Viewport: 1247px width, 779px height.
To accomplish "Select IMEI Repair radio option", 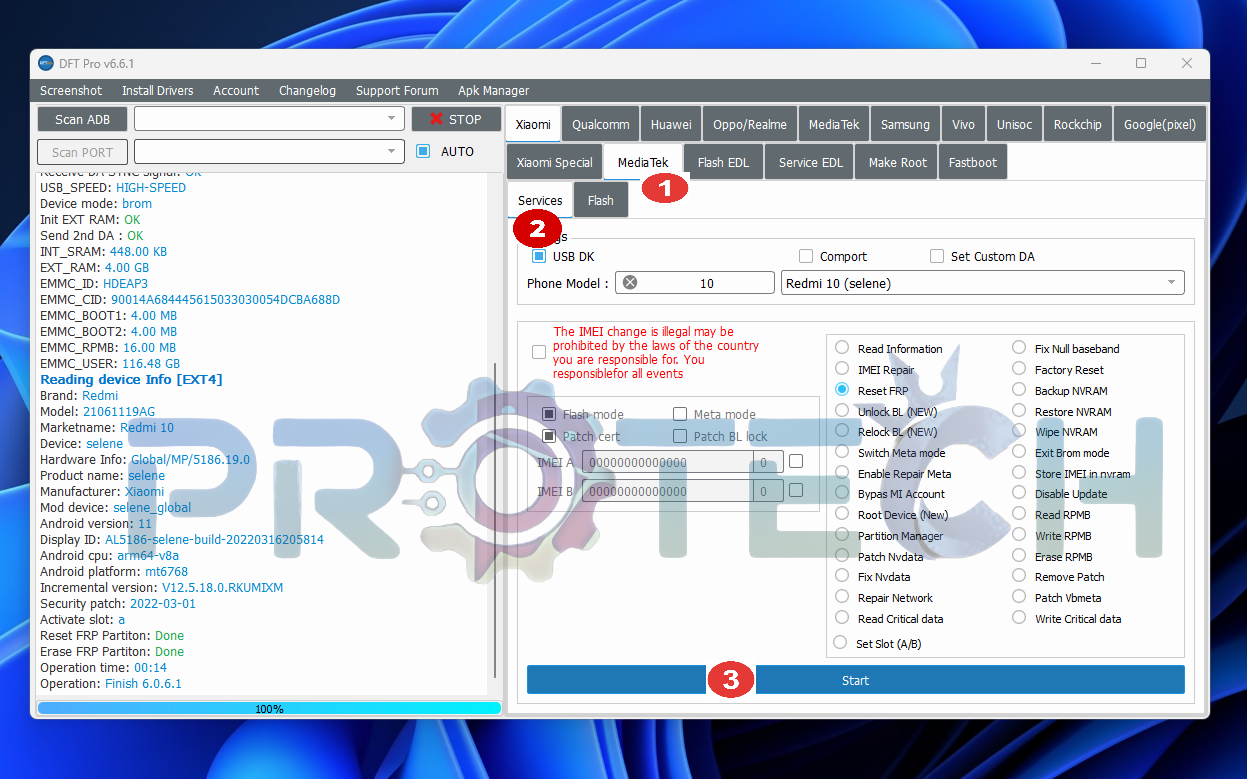I will tap(842, 369).
